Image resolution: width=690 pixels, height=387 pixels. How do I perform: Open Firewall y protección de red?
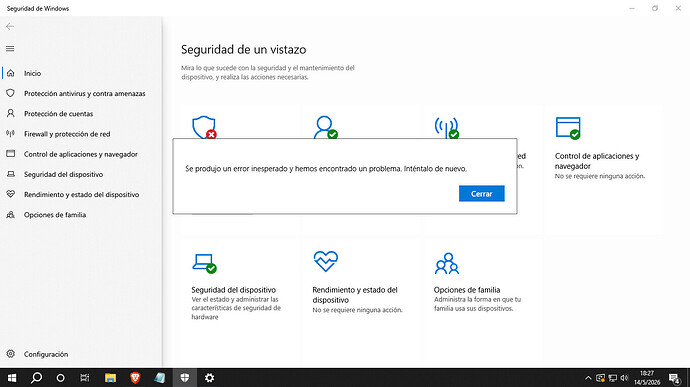(x=67, y=134)
